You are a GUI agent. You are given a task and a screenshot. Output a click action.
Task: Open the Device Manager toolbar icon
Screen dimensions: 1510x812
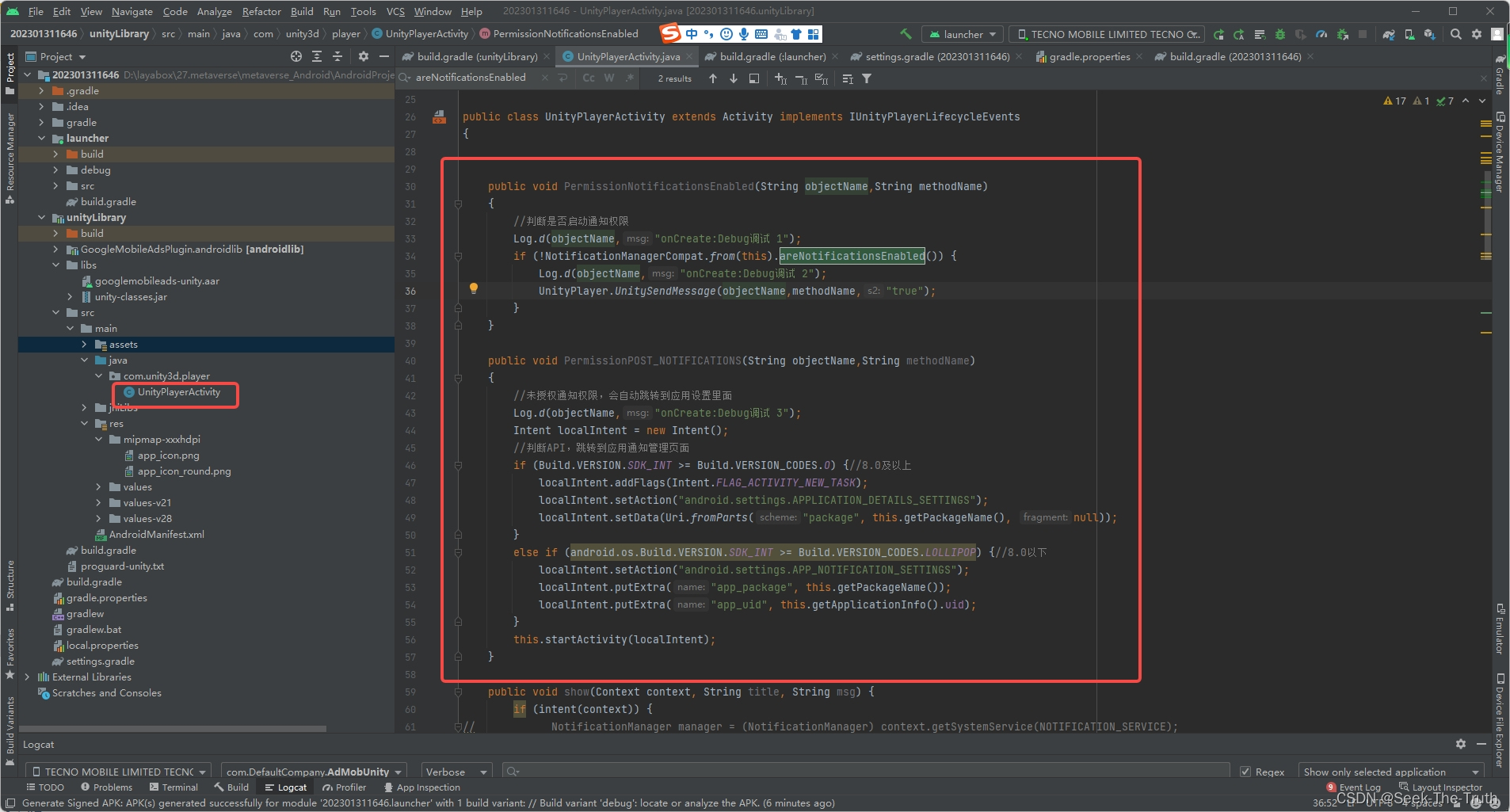pyautogui.click(x=1409, y=34)
